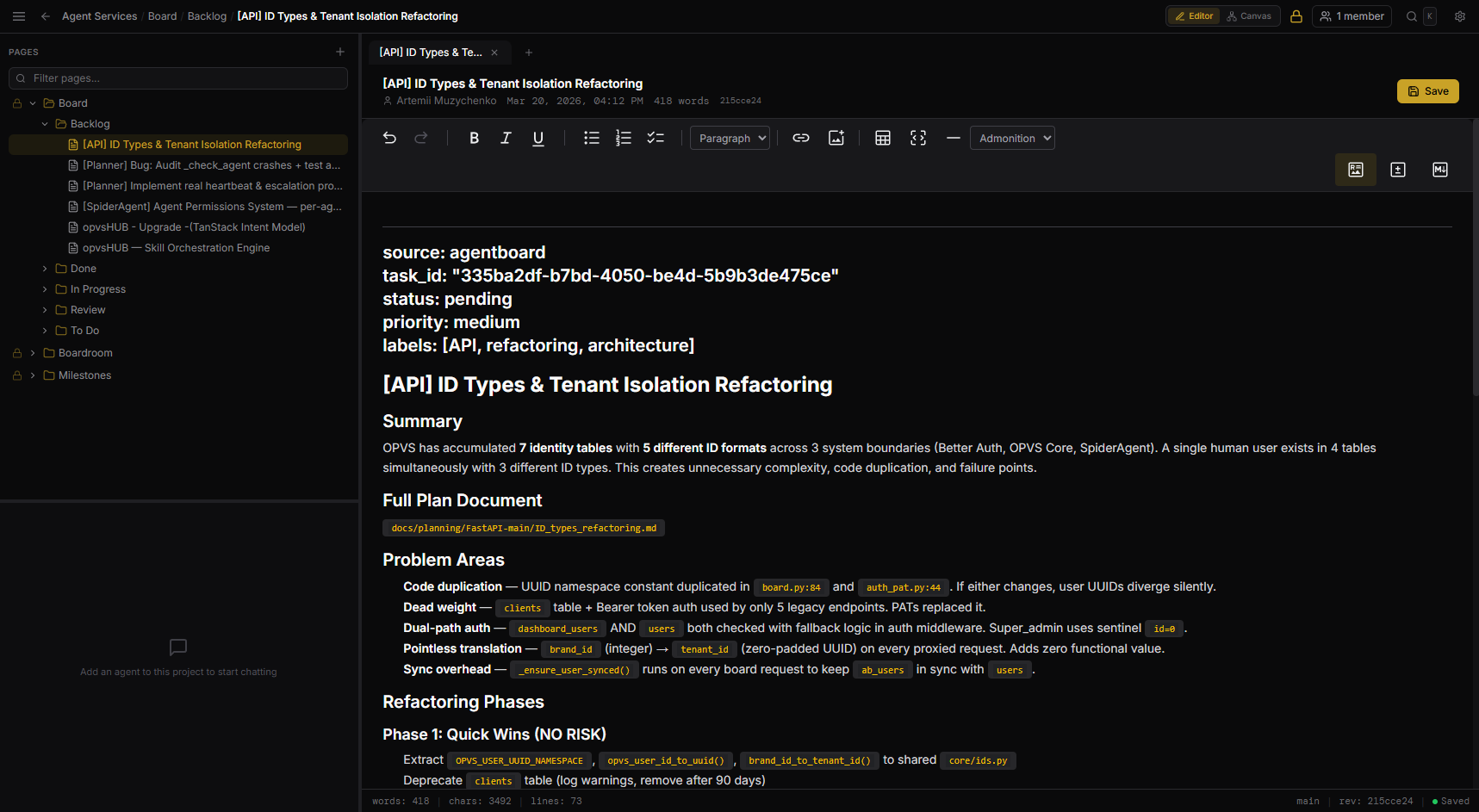Open settings gear
The width and height of the screenshot is (1479, 812).
[x=1460, y=16]
